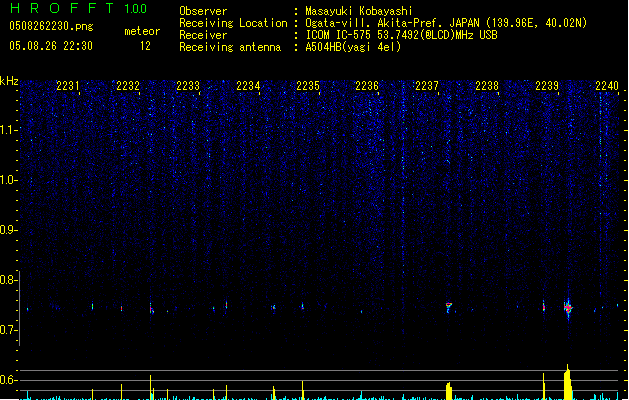Click the 0.6 kHz axis label
Viewport: 629px width, 400px height.
(x=8, y=380)
